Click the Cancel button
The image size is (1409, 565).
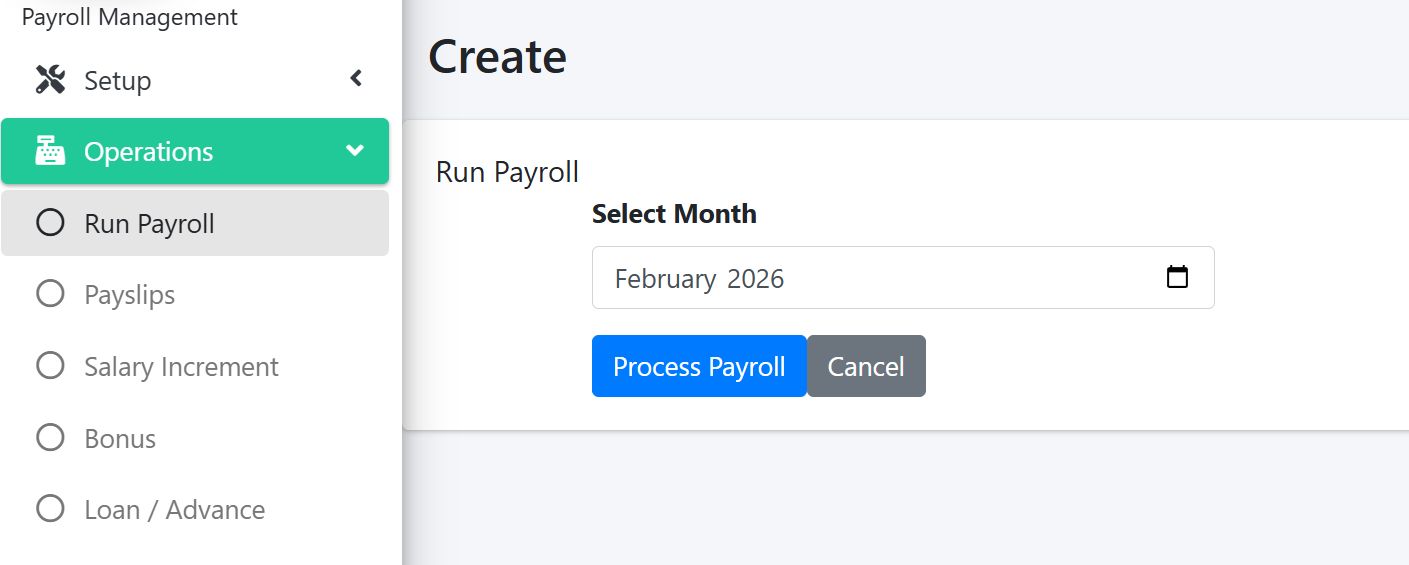(866, 366)
